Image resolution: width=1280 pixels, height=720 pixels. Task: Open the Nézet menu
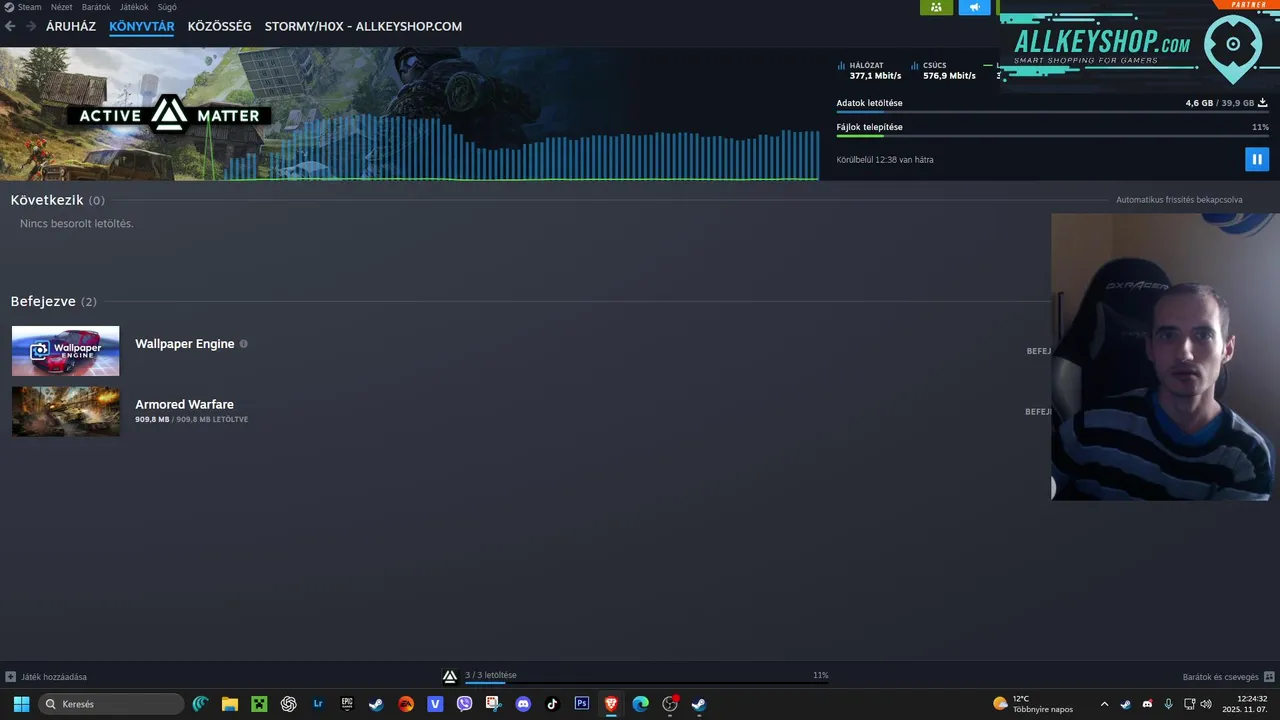pyautogui.click(x=61, y=7)
